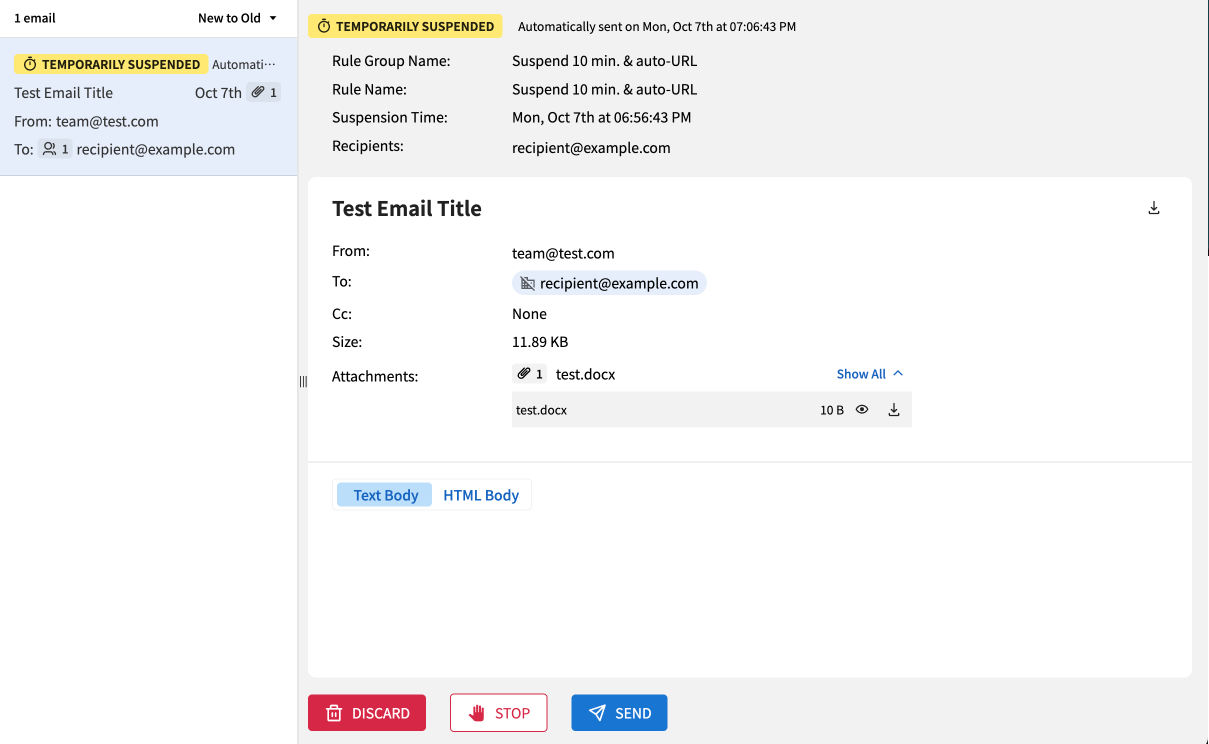The image size is (1209, 744).
Task: Download the test.docx attachment
Action: click(894, 409)
